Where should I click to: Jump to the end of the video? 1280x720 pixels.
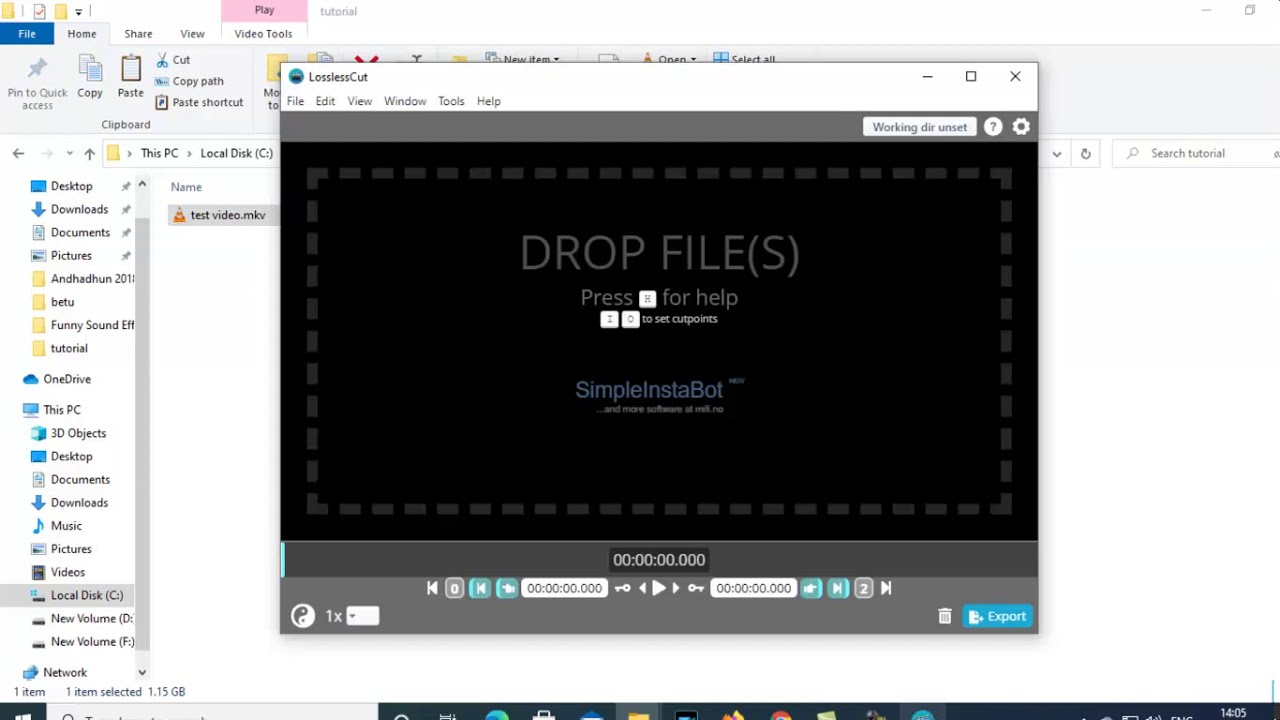[x=886, y=588]
